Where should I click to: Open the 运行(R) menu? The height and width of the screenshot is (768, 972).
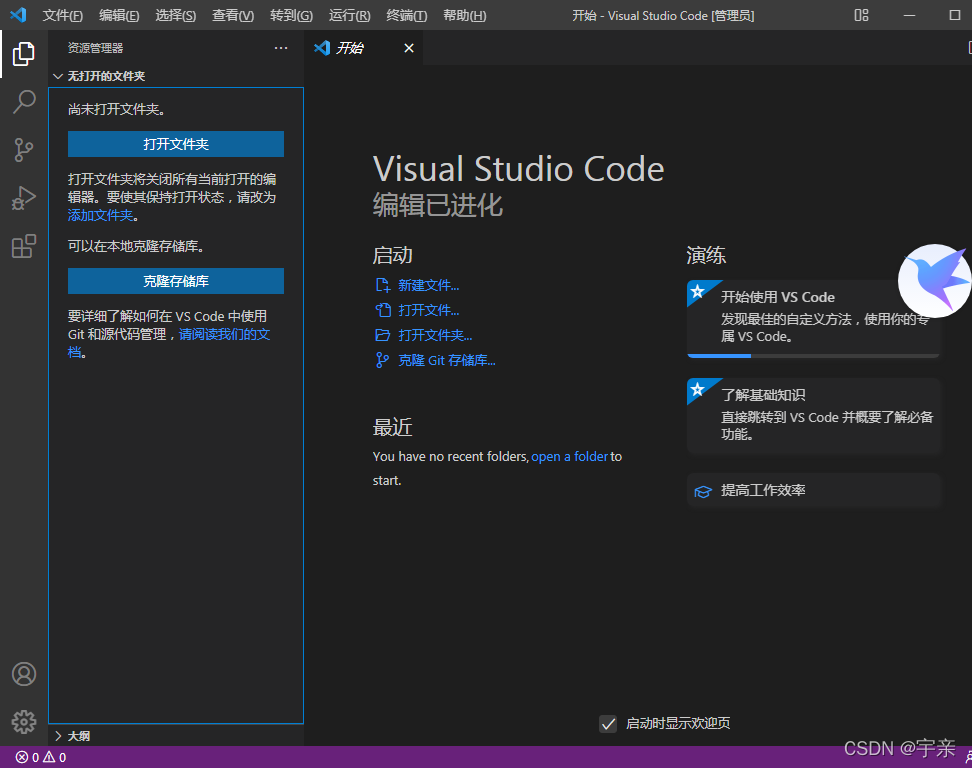point(350,15)
